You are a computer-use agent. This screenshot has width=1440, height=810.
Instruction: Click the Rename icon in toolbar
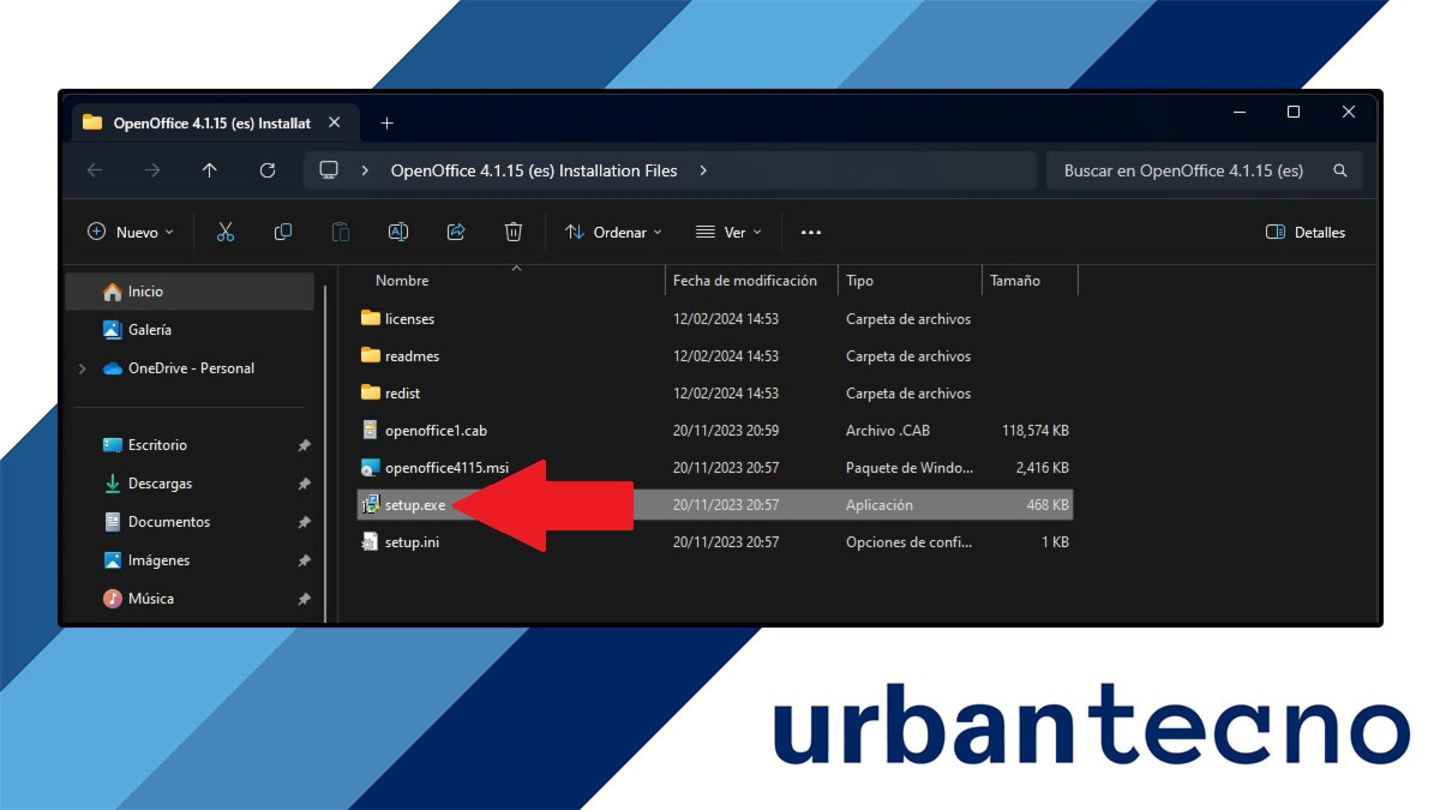(x=398, y=232)
